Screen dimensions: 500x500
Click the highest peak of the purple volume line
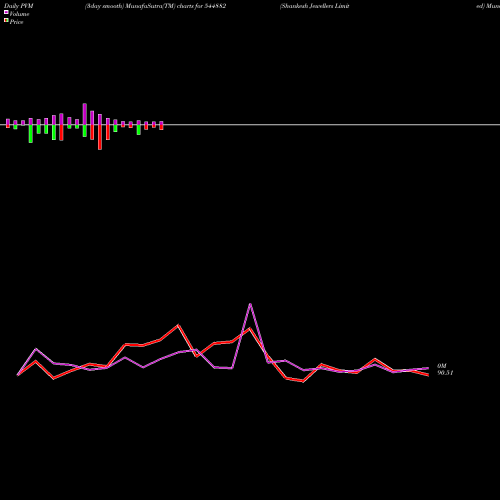click(250, 304)
